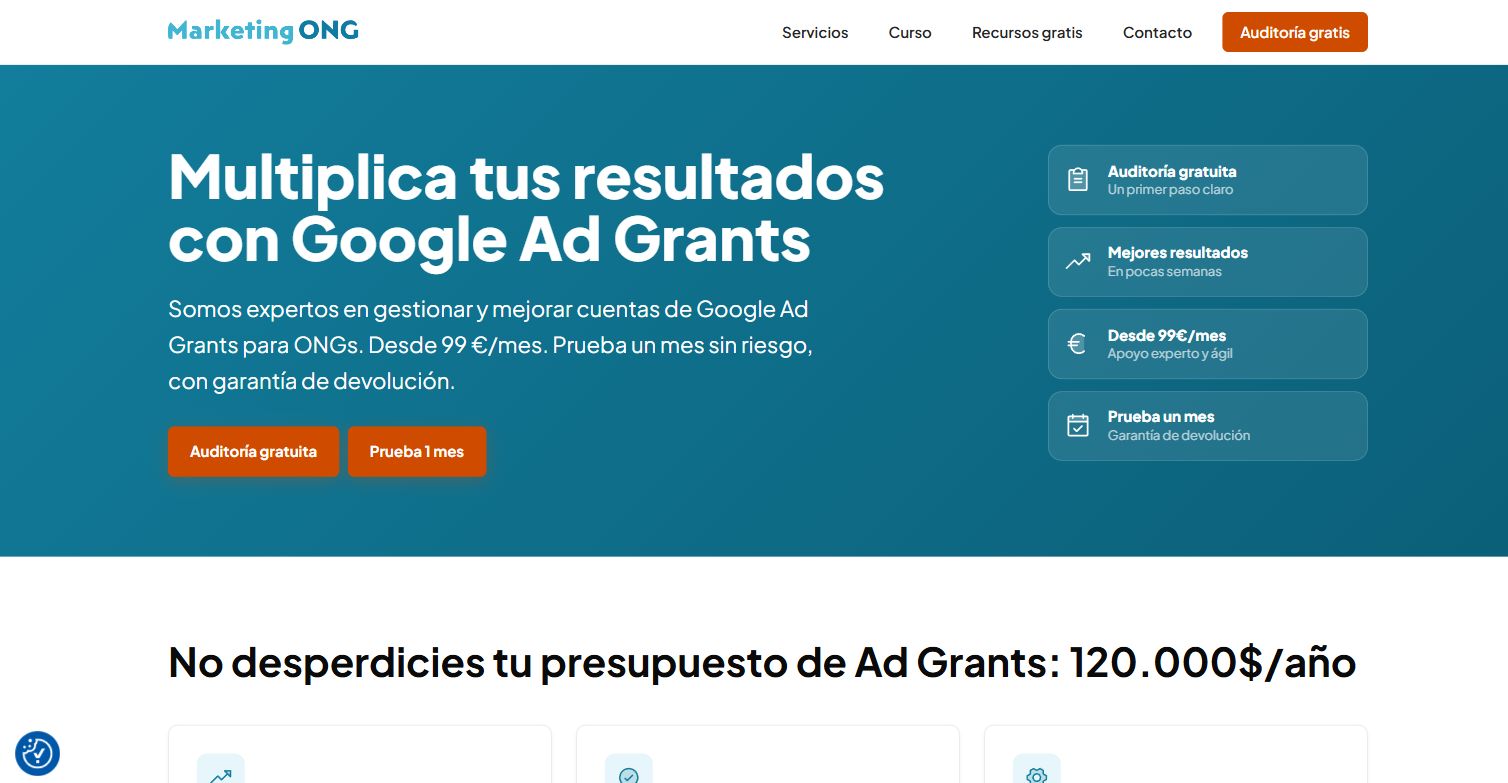Screen dimensions: 1508x783
Task: Click the 'Un primer paso claro' subtitle
Action: [1171, 190]
